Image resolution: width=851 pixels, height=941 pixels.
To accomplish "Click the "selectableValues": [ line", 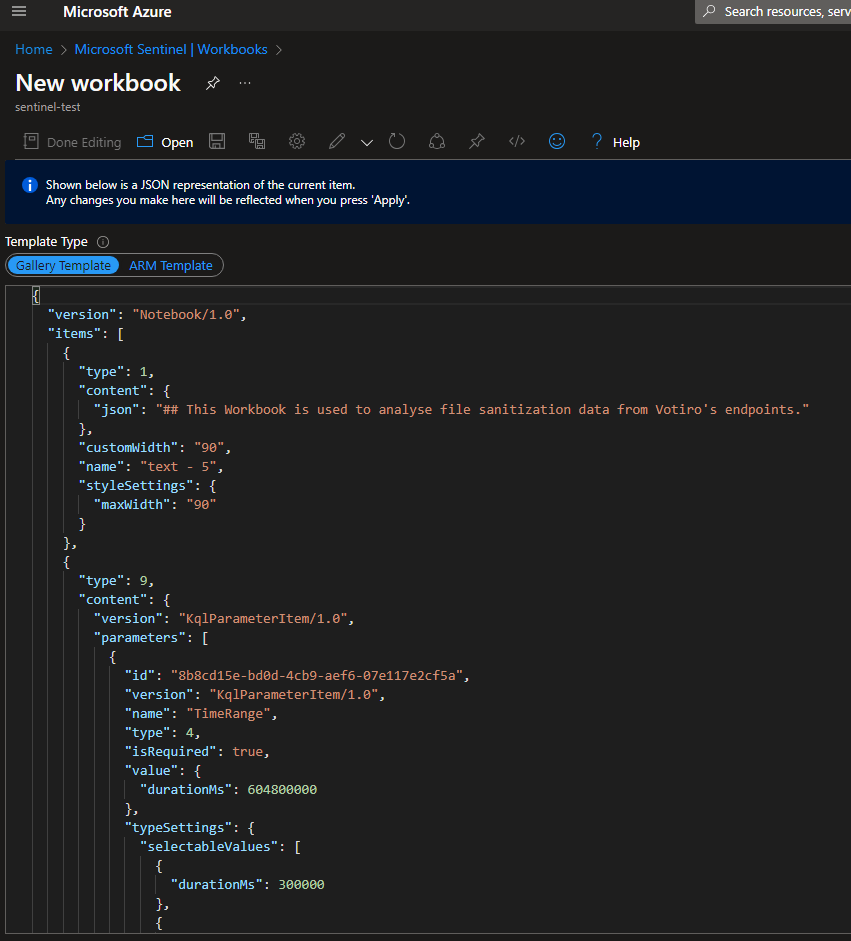I will [x=220, y=847].
